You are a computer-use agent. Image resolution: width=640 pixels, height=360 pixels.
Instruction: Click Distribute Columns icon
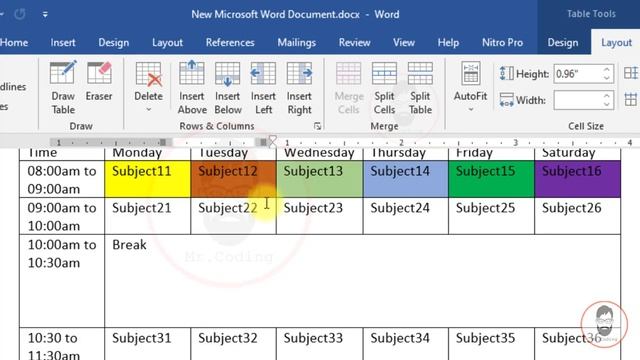(x=631, y=100)
